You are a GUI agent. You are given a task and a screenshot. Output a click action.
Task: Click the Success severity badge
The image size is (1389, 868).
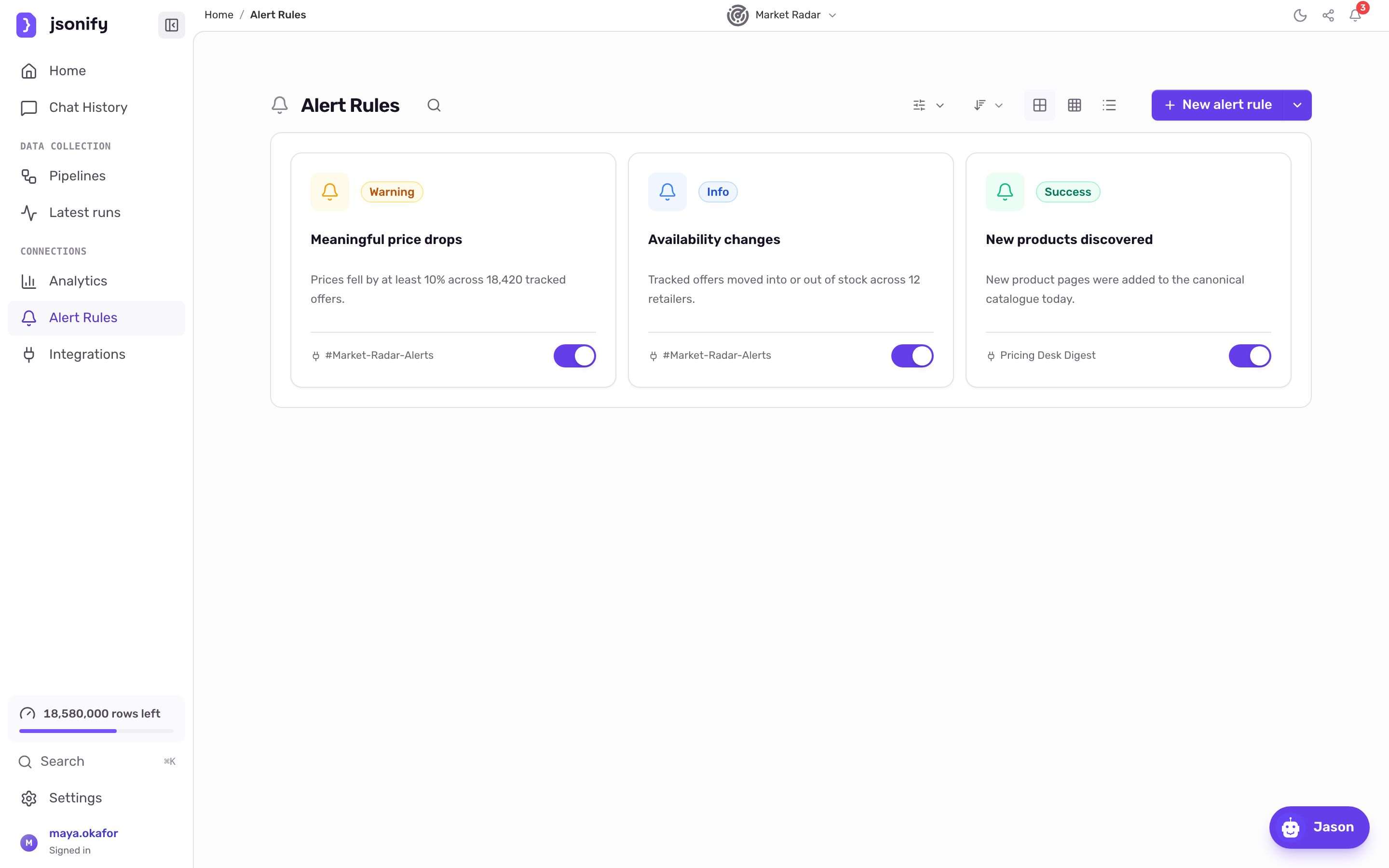coord(1068,192)
